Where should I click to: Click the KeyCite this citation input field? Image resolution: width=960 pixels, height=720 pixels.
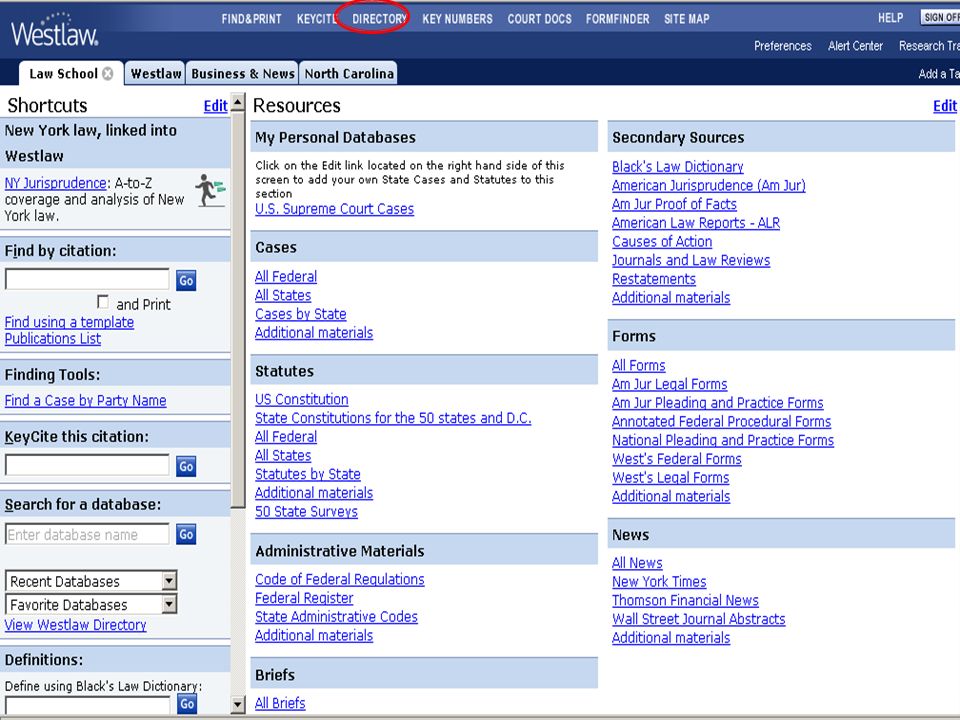(87, 465)
